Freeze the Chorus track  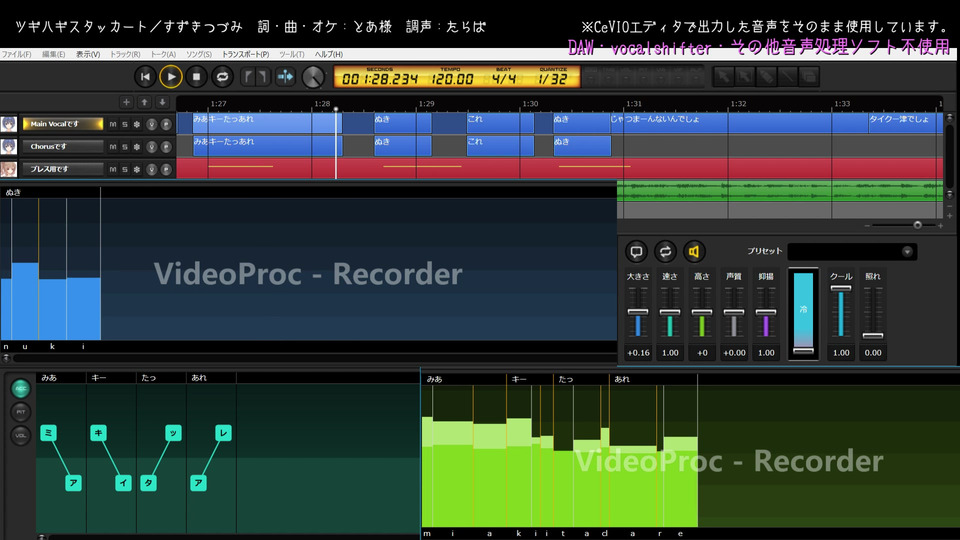pos(137,147)
